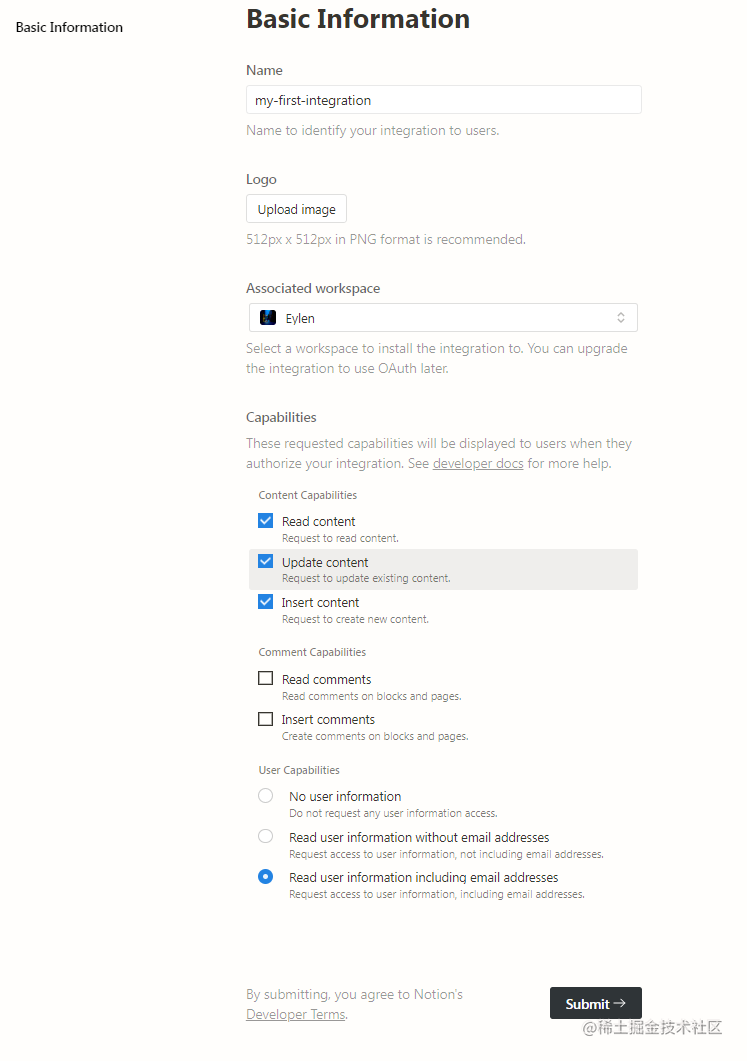
Task: Click the Name input field
Action: 443,99
